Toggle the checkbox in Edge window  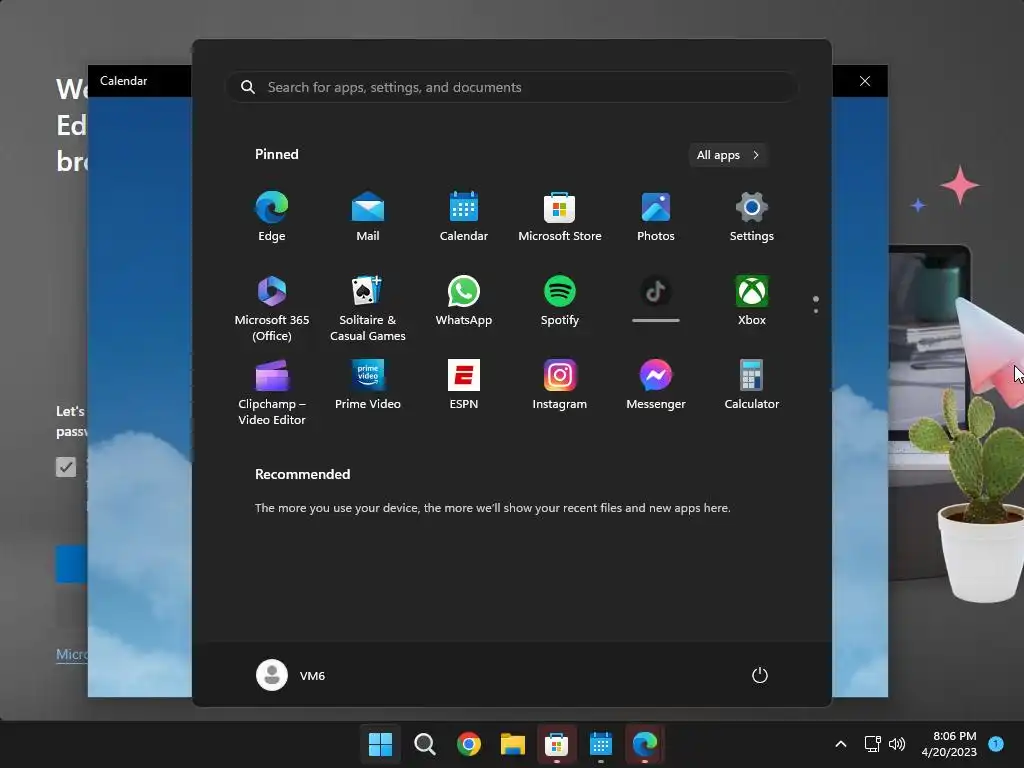tap(66, 467)
